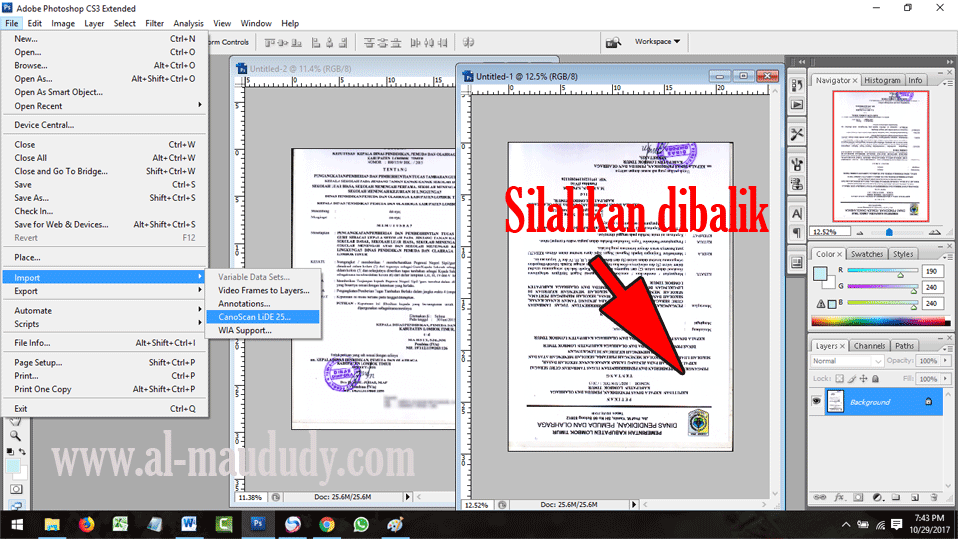Toggle lock transparent pixels
Screen dimensions: 958x539
(839, 379)
